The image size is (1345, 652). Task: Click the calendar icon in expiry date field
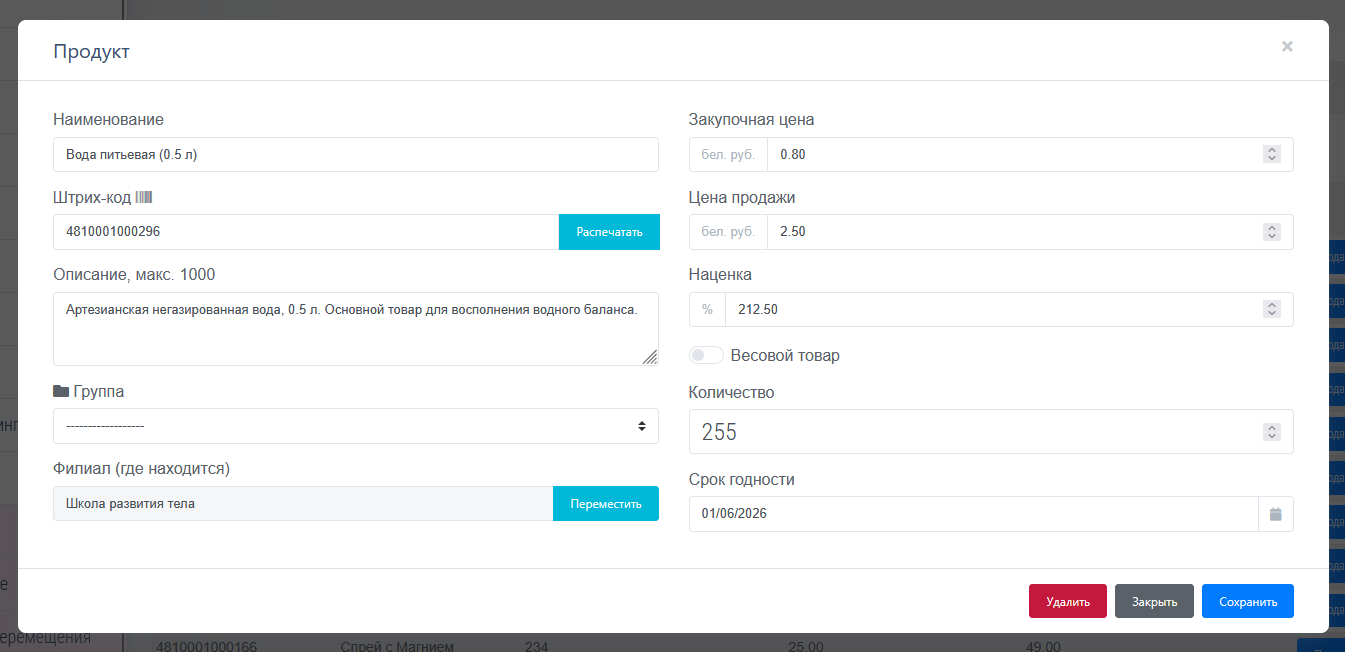(1275, 514)
